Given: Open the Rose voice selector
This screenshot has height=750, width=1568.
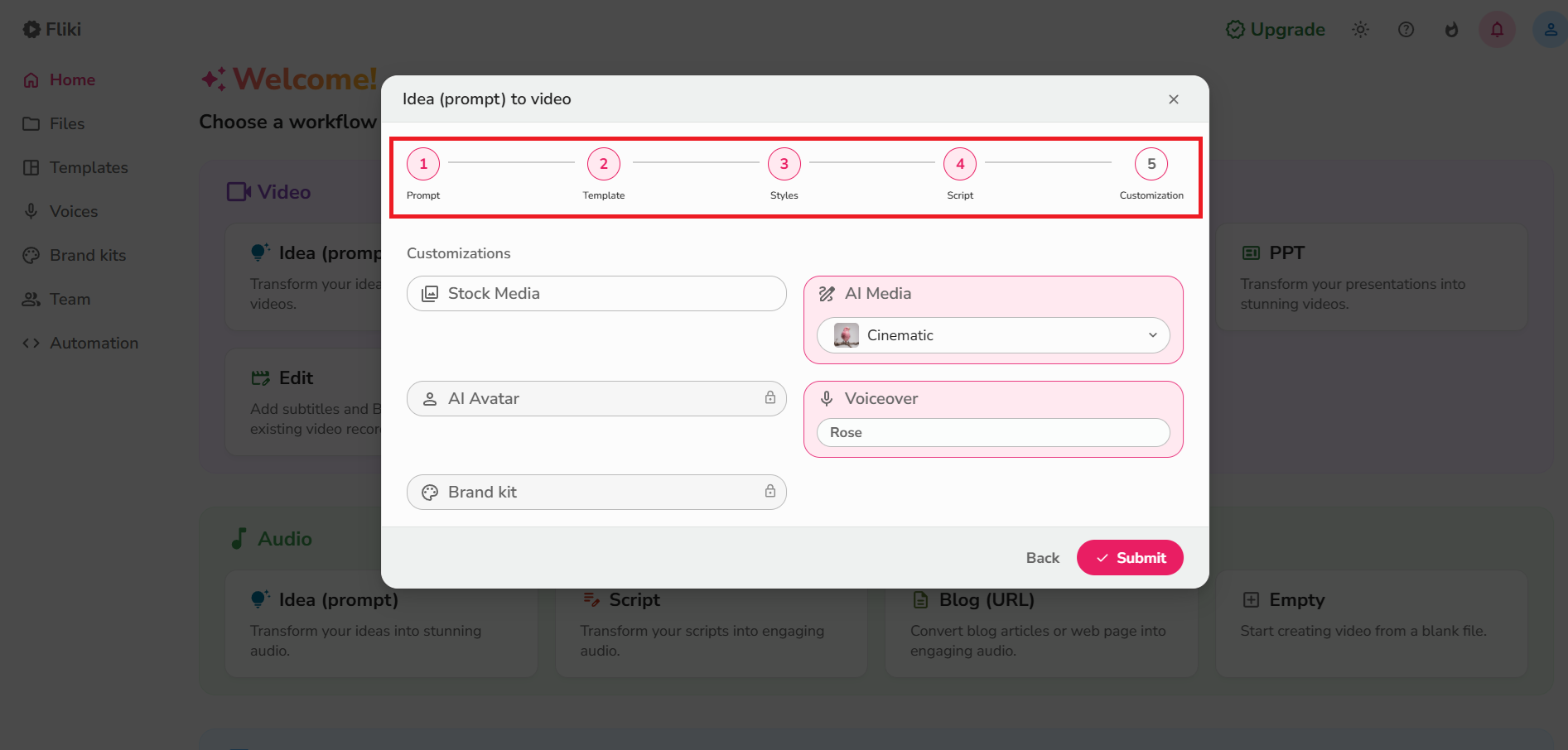Looking at the screenshot, I should (x=992, y=433).
